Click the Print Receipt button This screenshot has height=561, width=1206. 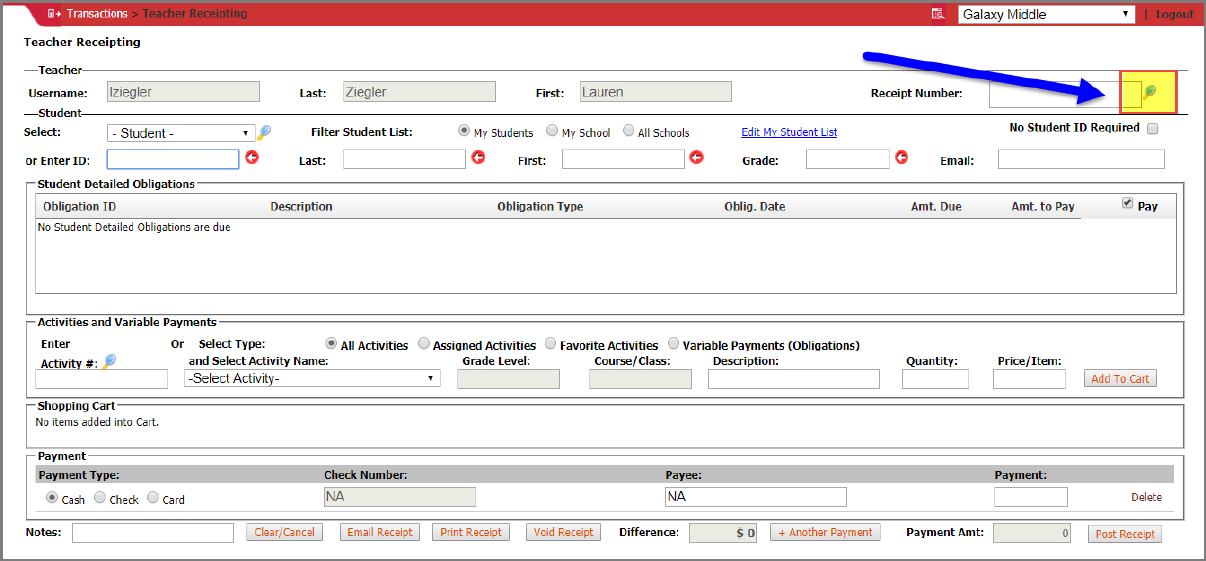click(471, 532)
